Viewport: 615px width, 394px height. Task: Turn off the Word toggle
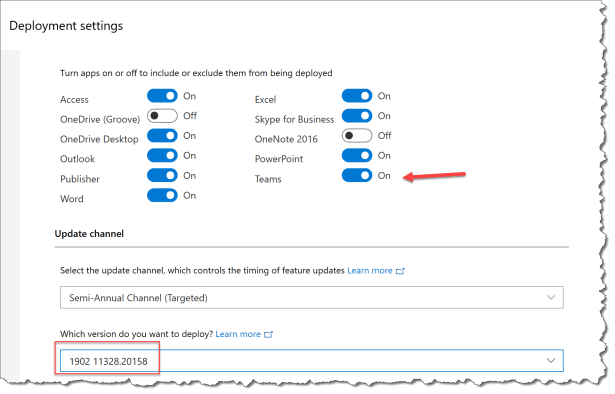(162, 196)
